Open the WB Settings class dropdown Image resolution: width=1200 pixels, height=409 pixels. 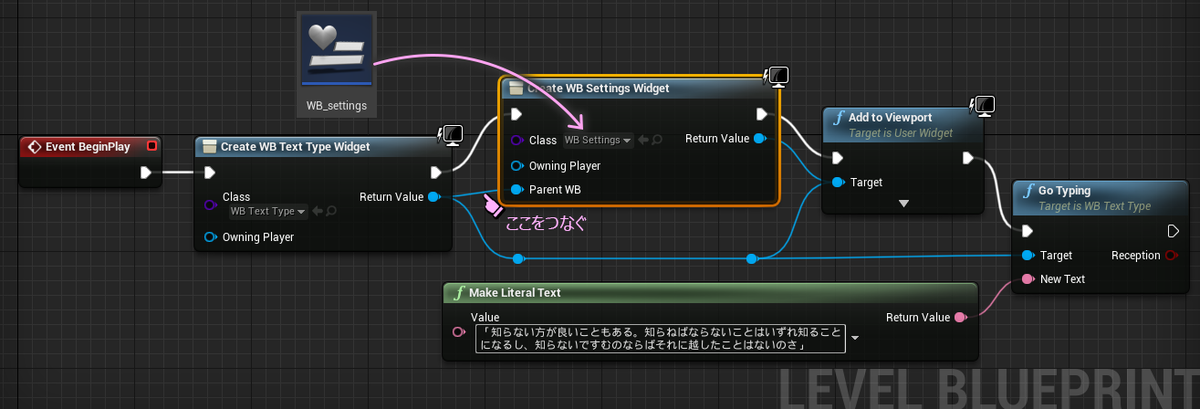coord(598,140)
